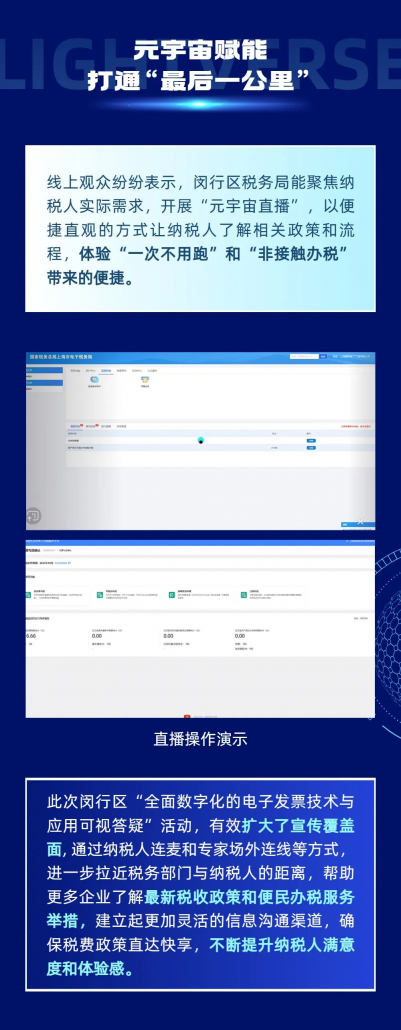Close the overlay using the white X at bottom-right

point(360,521)
